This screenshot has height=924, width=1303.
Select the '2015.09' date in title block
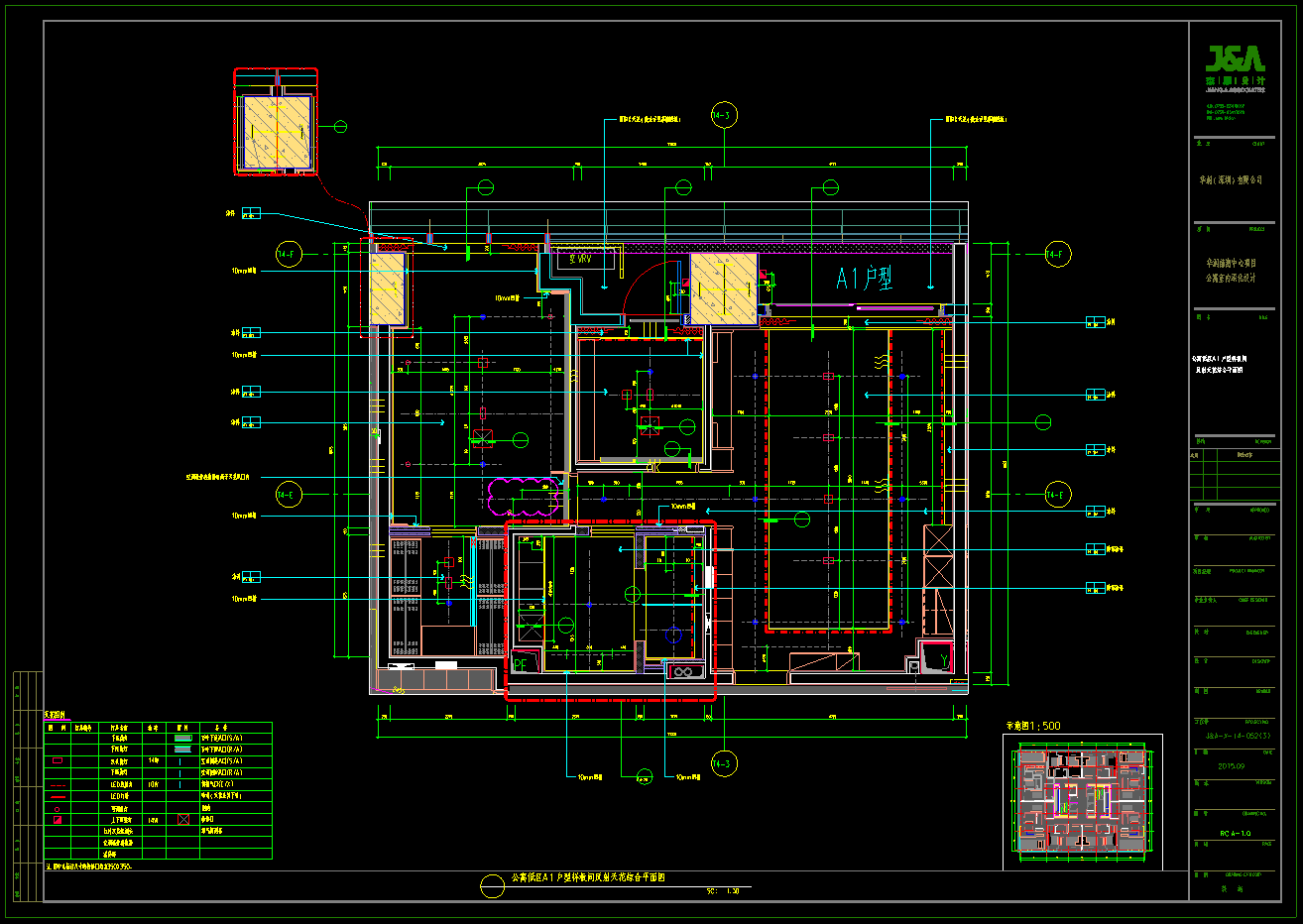coord(1231,766)
